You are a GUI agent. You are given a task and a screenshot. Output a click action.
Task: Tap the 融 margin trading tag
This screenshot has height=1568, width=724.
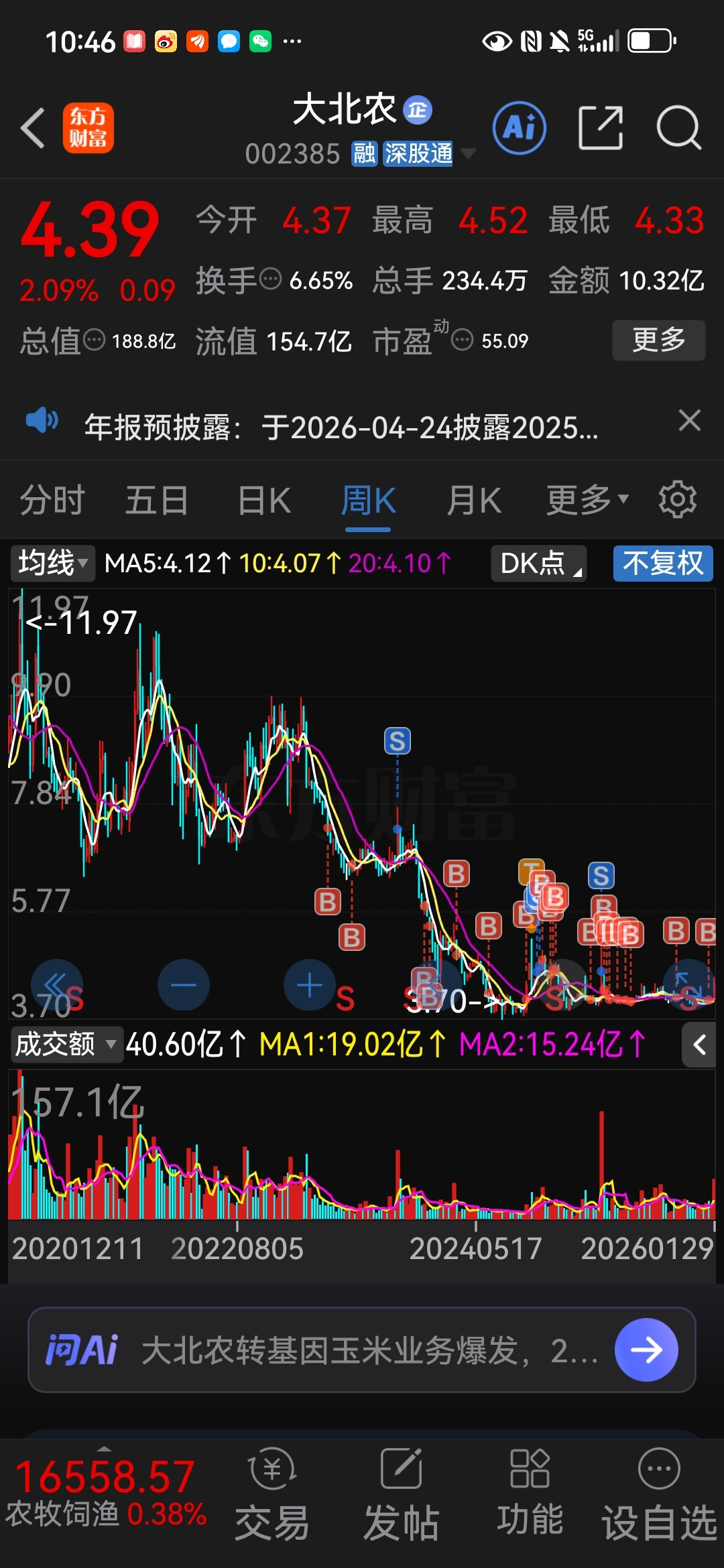click(x=365, y=153)
